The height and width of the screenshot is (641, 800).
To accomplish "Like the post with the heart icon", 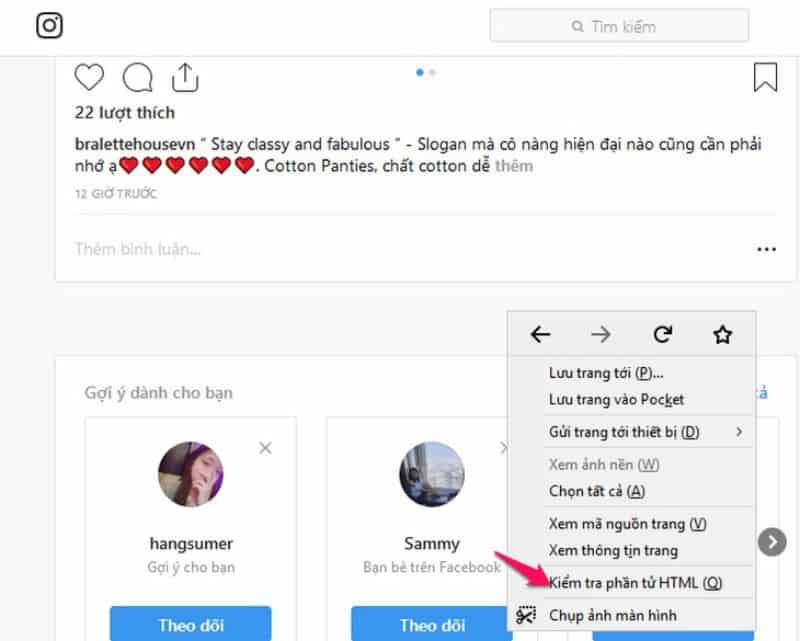I will click(x=88, y=75).
